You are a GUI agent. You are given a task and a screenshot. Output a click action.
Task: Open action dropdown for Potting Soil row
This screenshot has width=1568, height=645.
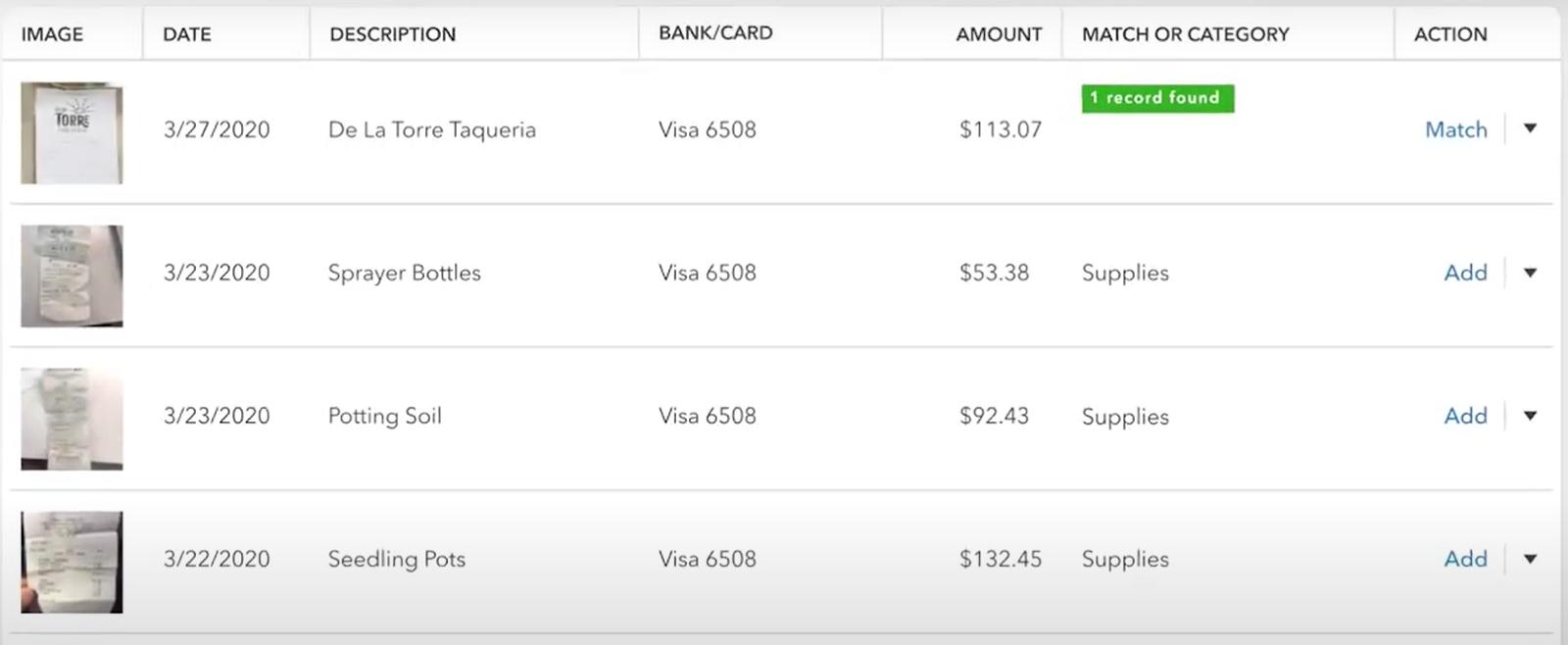point(1530,416)
